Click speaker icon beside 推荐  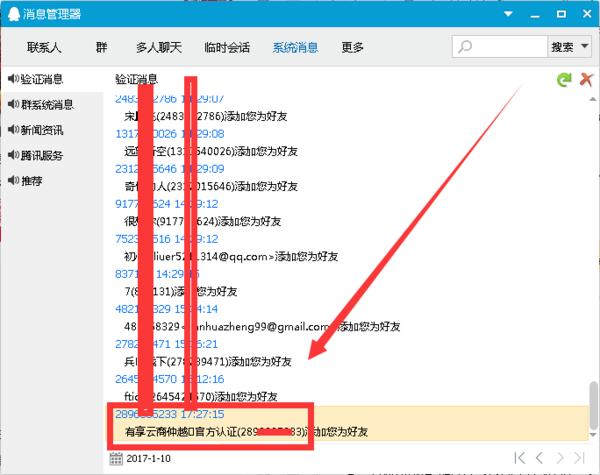13,180
